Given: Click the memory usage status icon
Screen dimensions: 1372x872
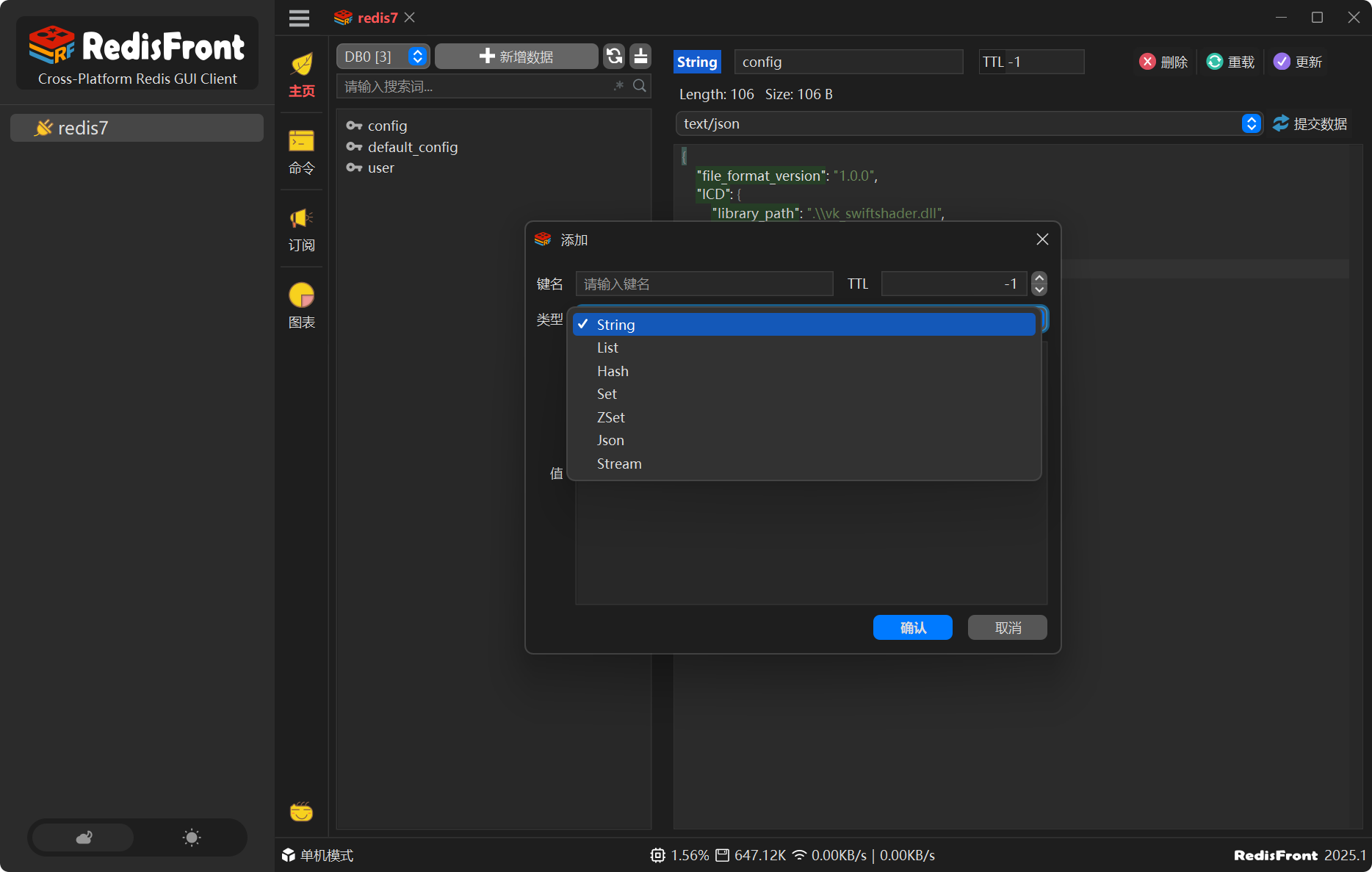Looking at the screenshot, I should click(722, 855).
